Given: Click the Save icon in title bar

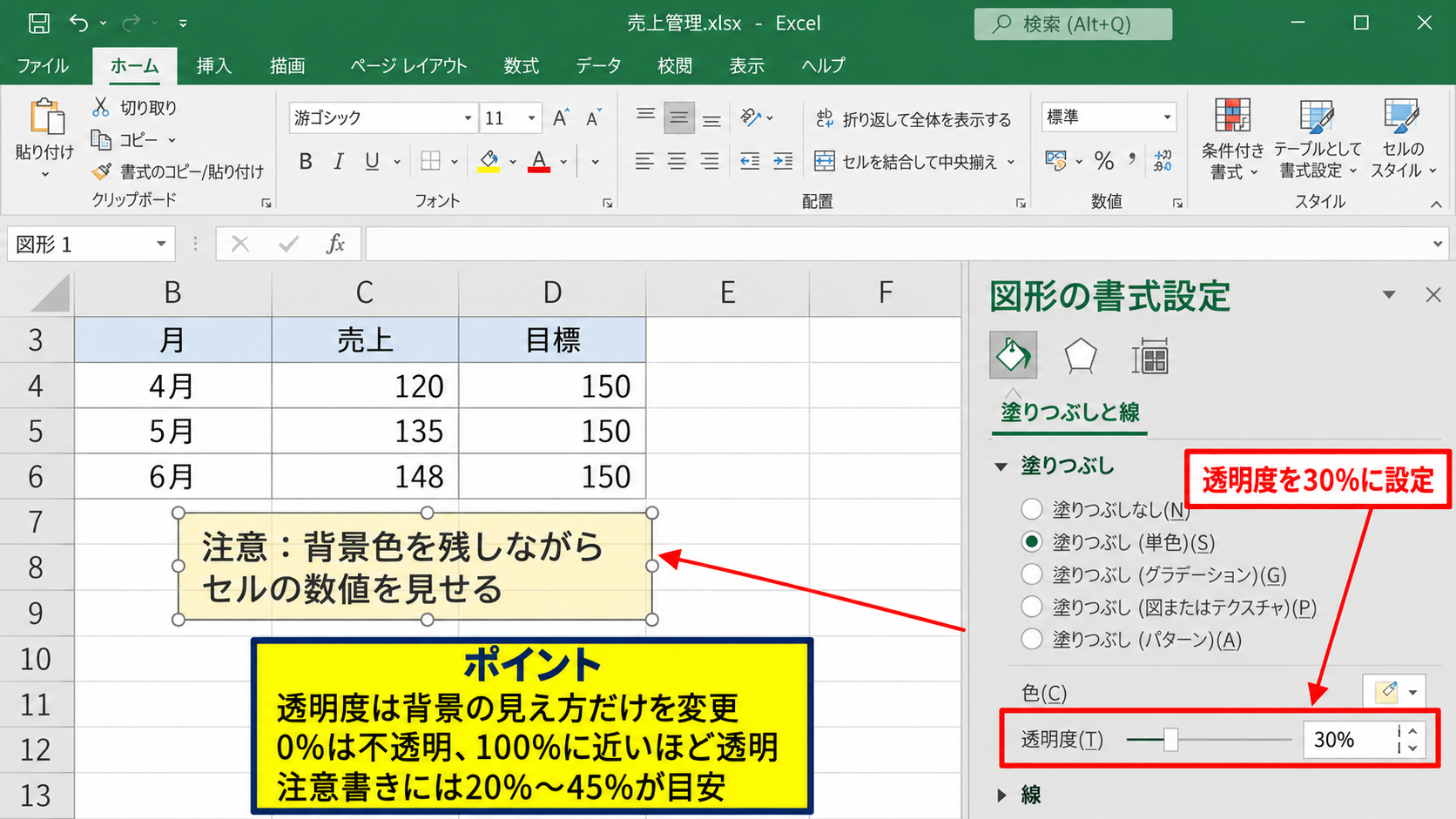Looking at the screenshot, I should (x=39, y=23).
